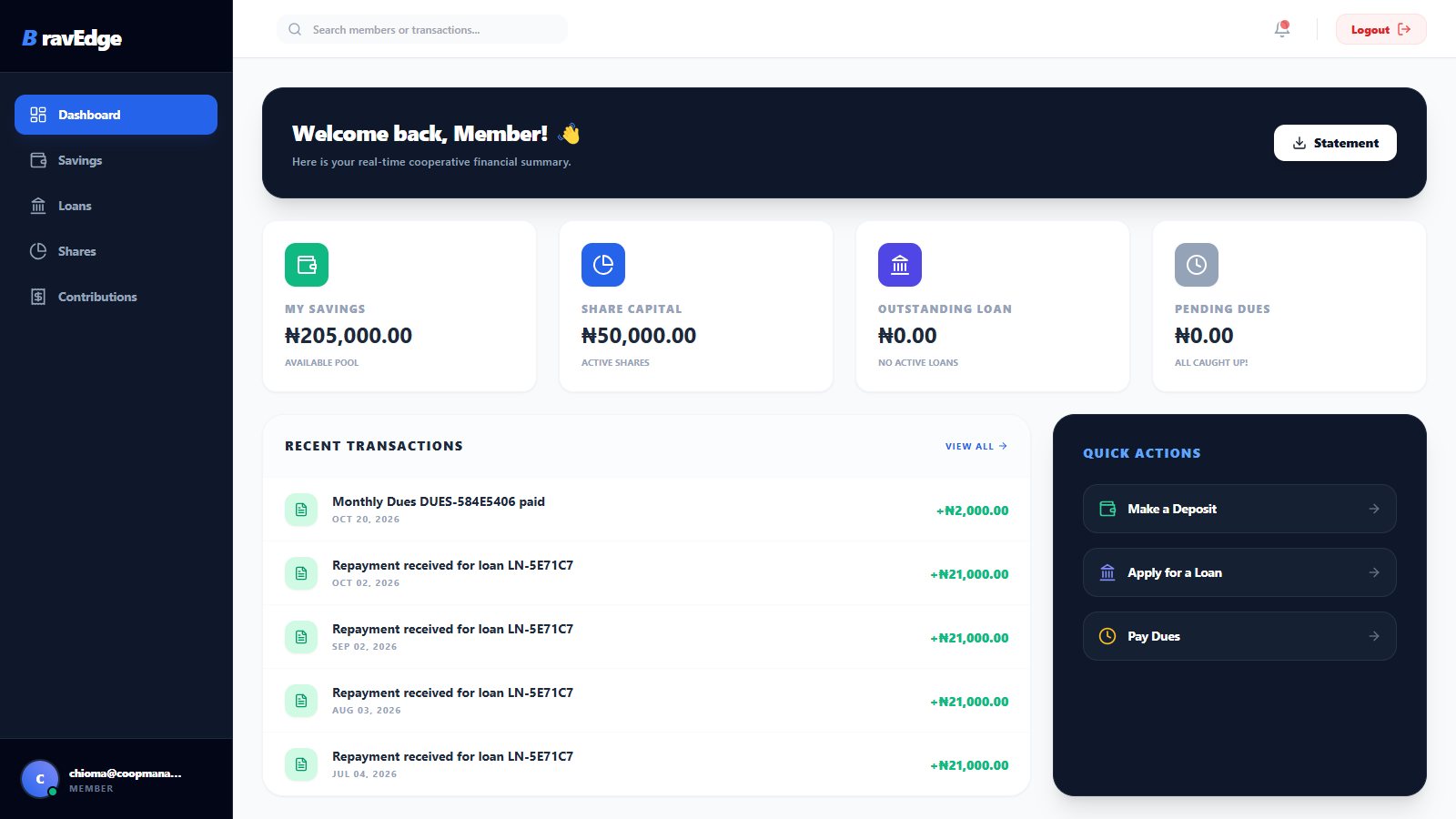Open View All transactions link
1456x819 pixels.
pyautogui.click(x=976, y=446)
